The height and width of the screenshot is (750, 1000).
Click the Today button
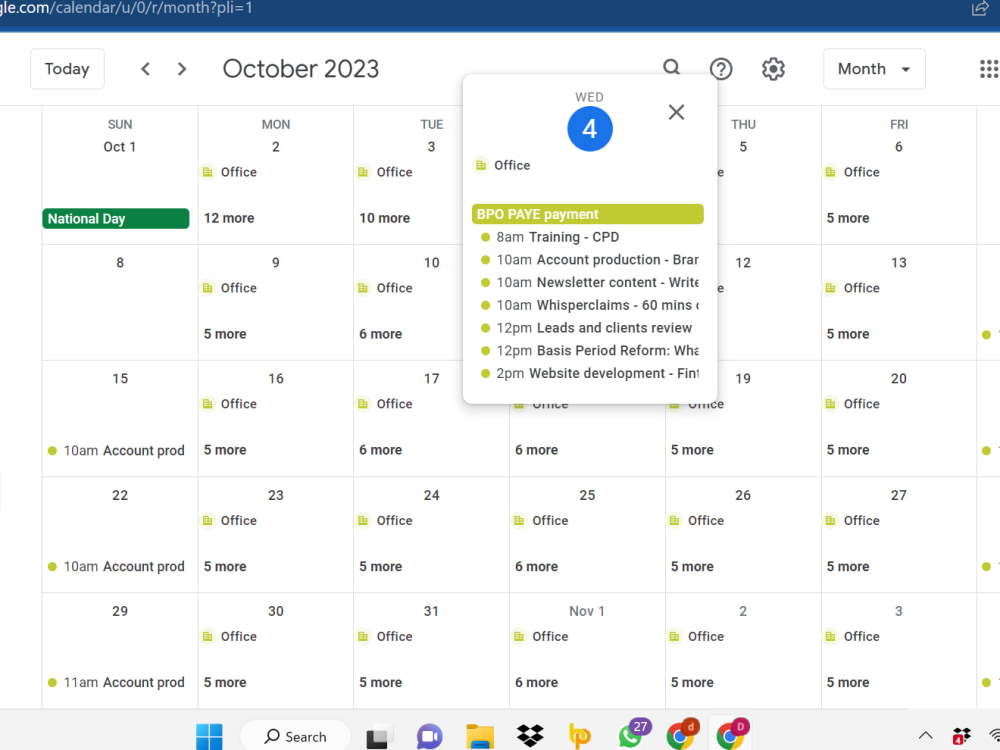click(67, 69)
